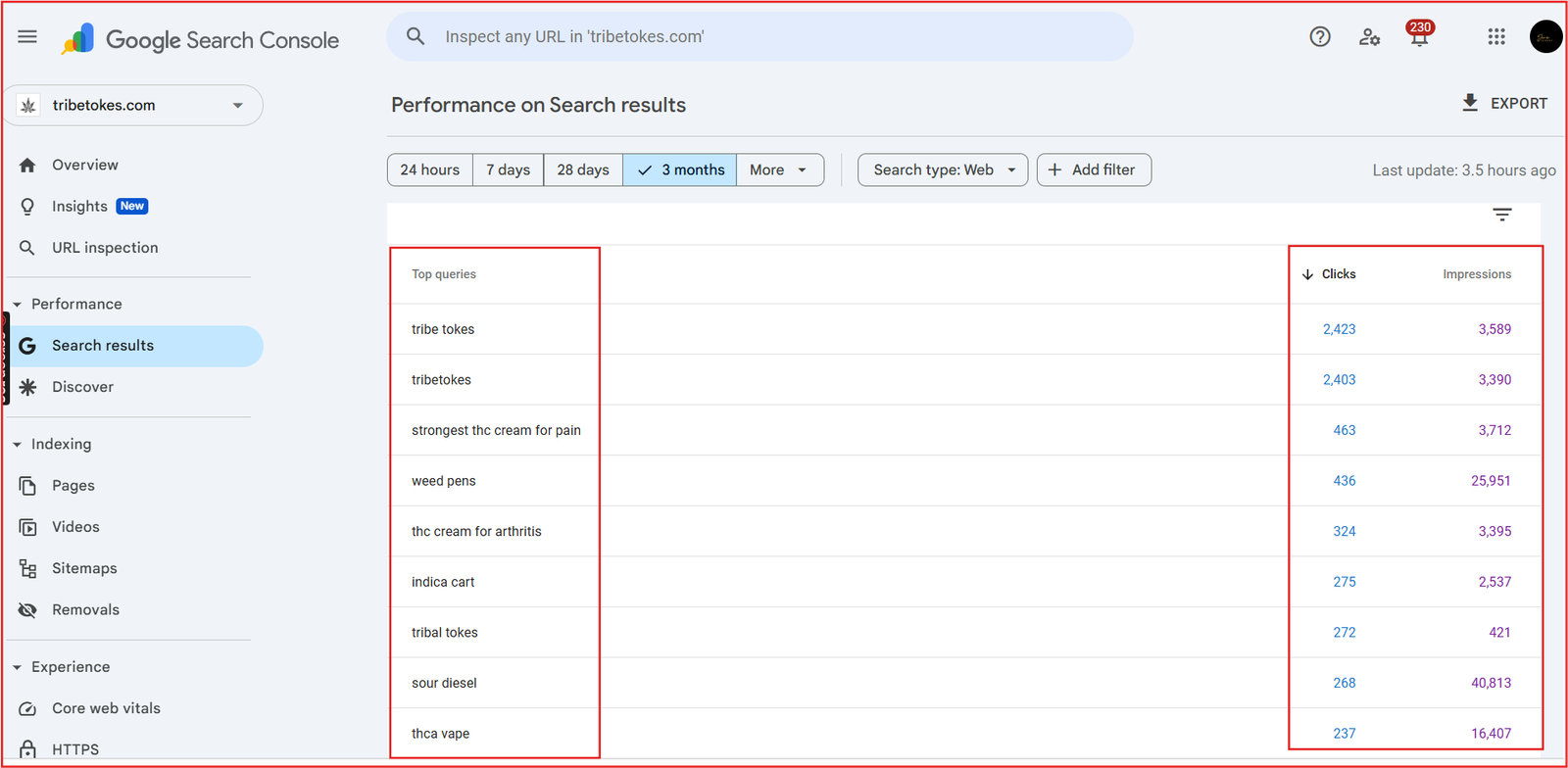Open the account profile avatar
1568x768 pixels.
click(x=1545, y=36)
